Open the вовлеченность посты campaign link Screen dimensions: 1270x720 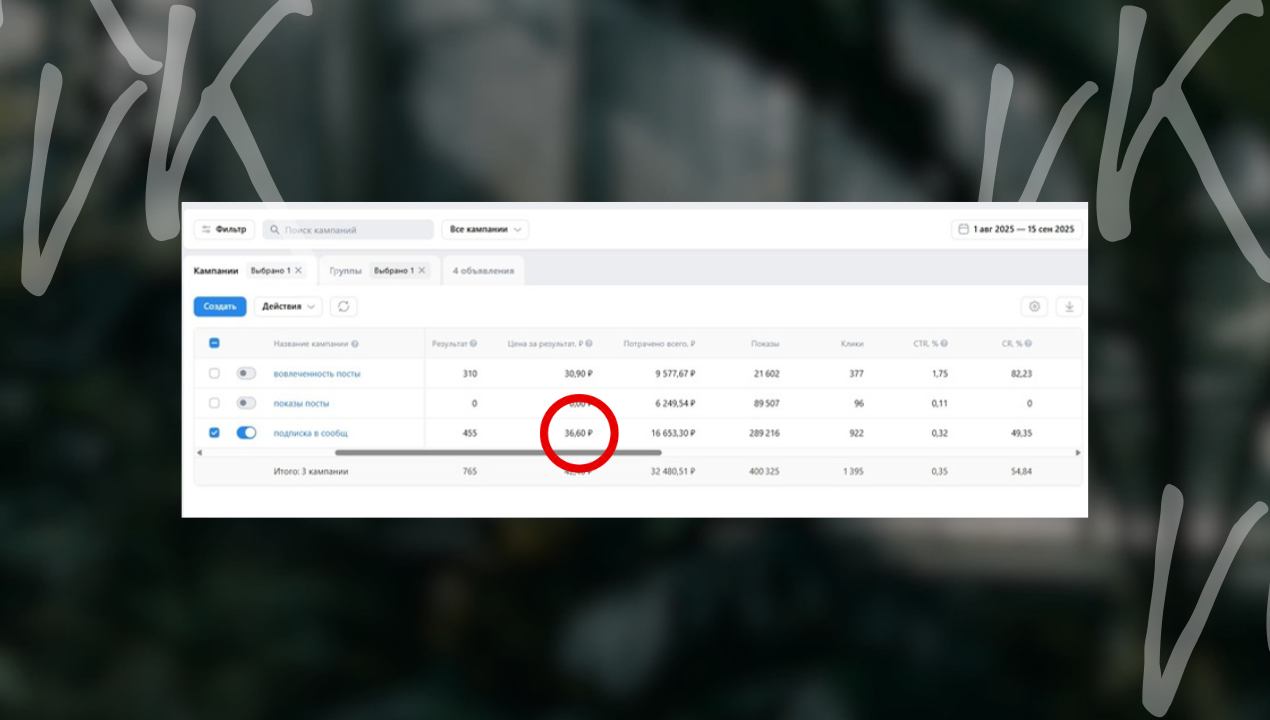coord(317,374)
